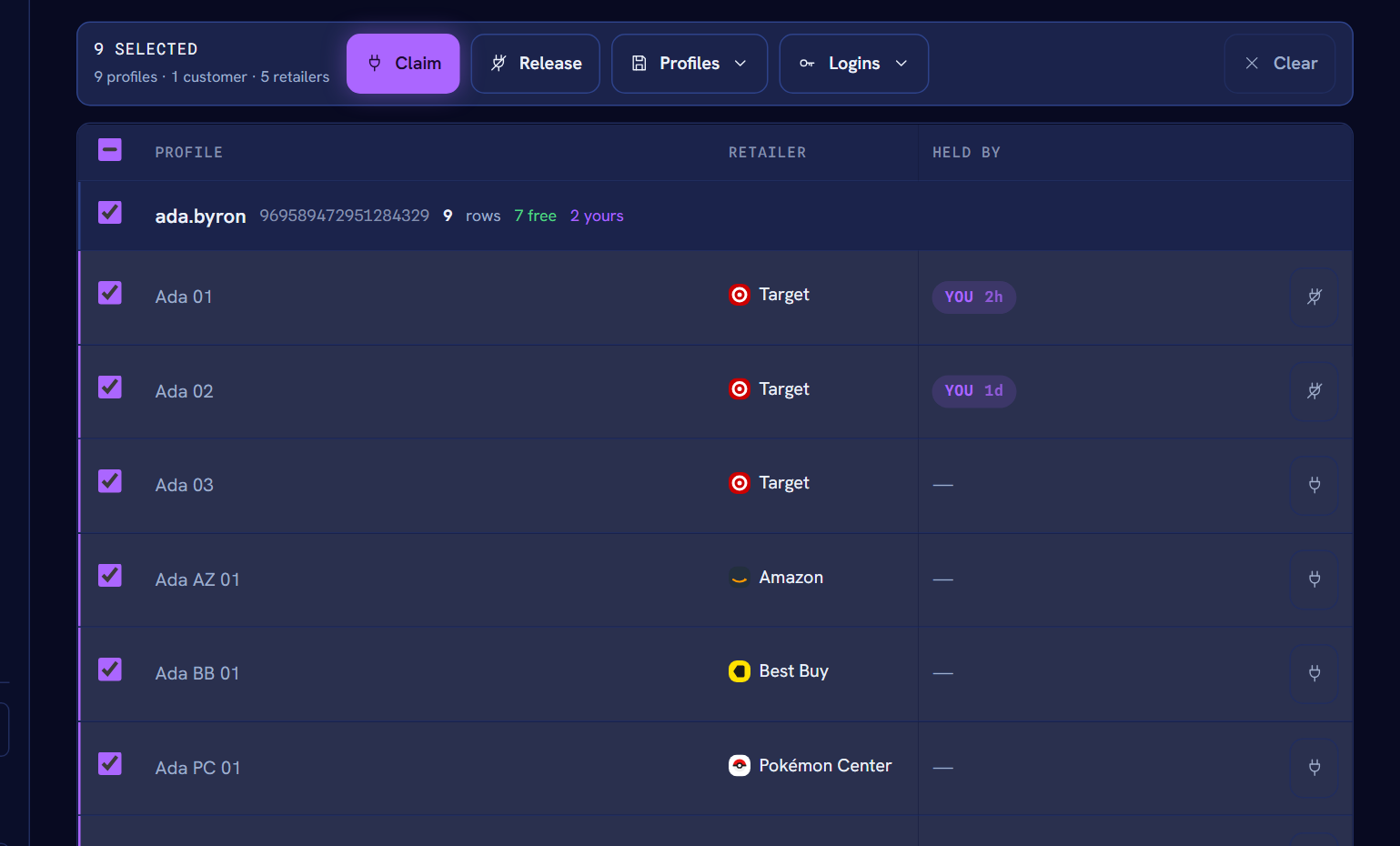Click the claim plug icon for Ada PC 01
The image size is (1400, 846).
(1314, 768)
